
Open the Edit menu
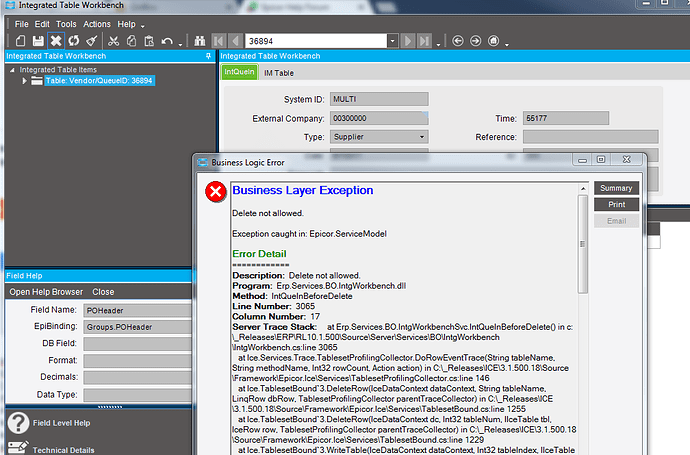[42, 24]
